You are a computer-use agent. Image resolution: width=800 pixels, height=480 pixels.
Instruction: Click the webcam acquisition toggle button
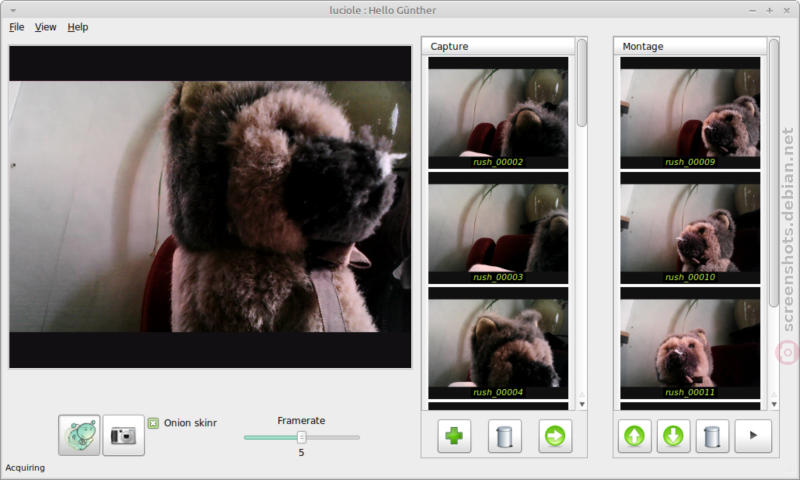(79, 435)
